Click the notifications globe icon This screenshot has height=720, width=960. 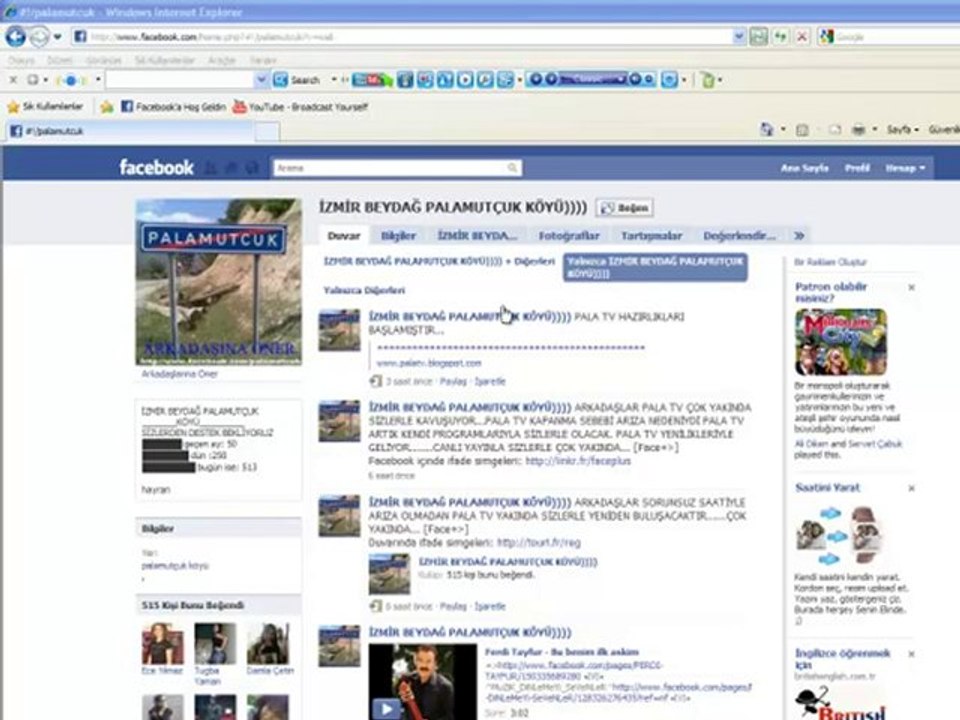[252, 168]
